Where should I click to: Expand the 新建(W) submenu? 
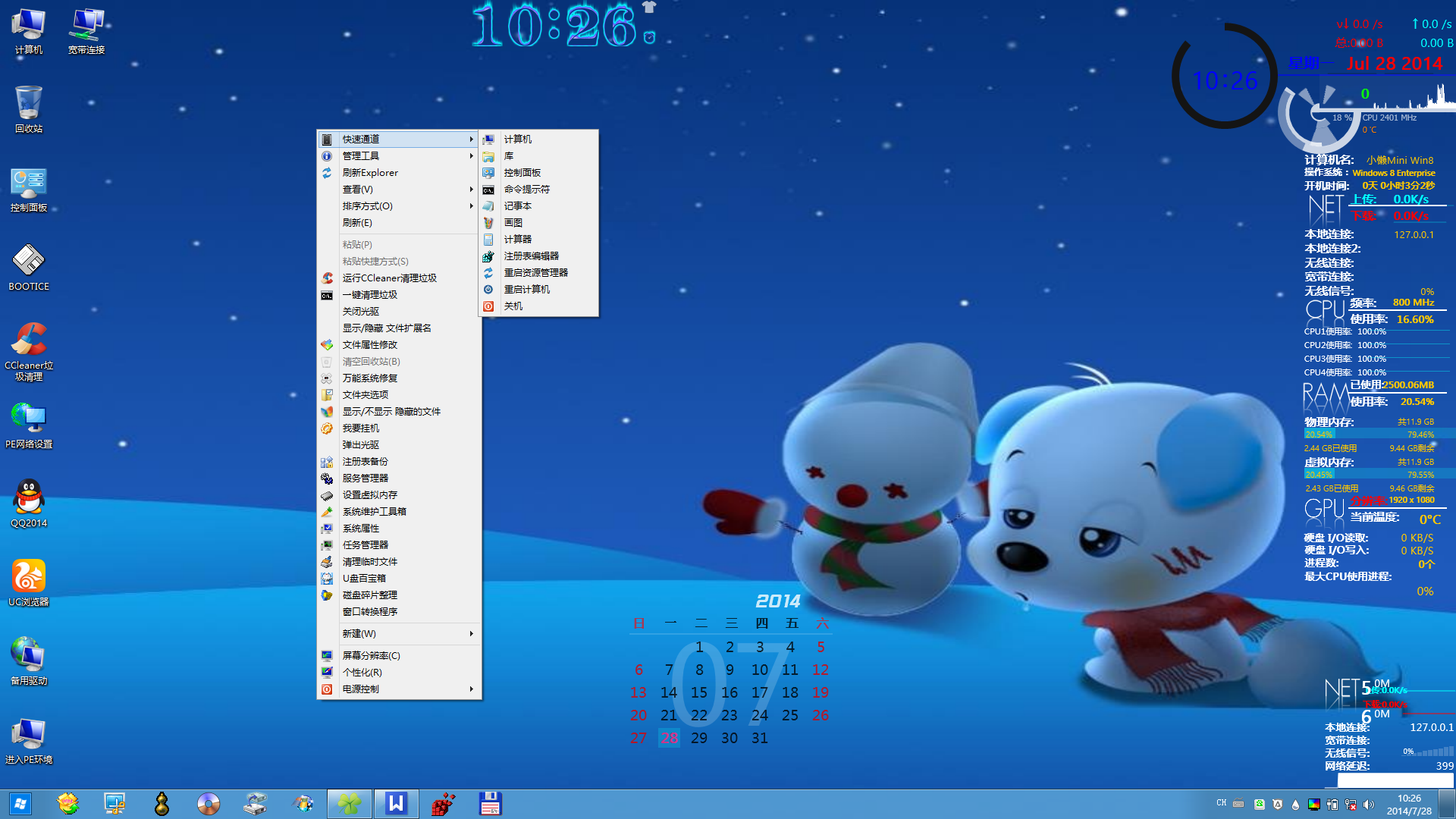click(399, 633)
